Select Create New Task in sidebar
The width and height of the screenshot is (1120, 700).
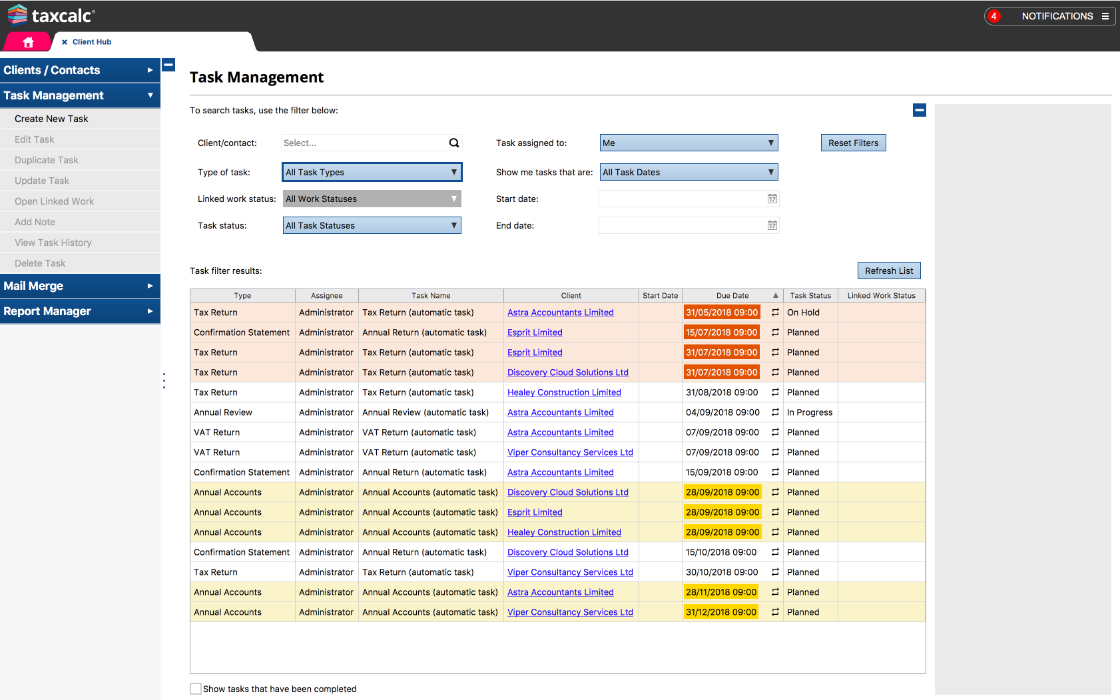tap(80, 119)
